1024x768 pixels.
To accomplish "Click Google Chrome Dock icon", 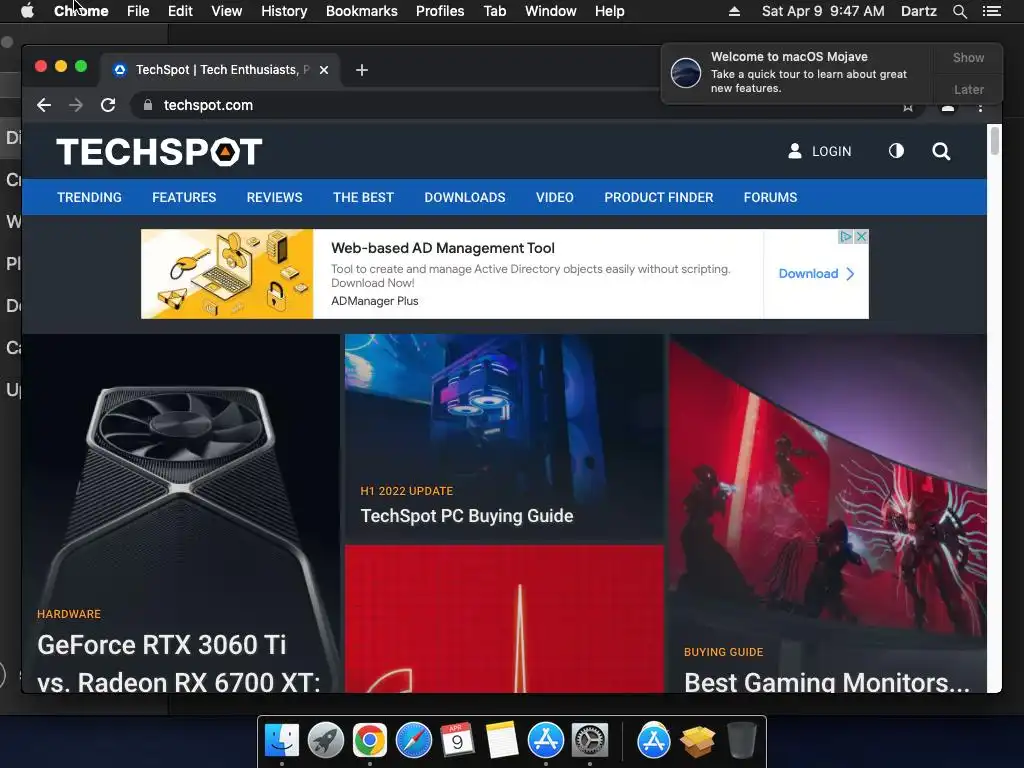I will point(370,741).
